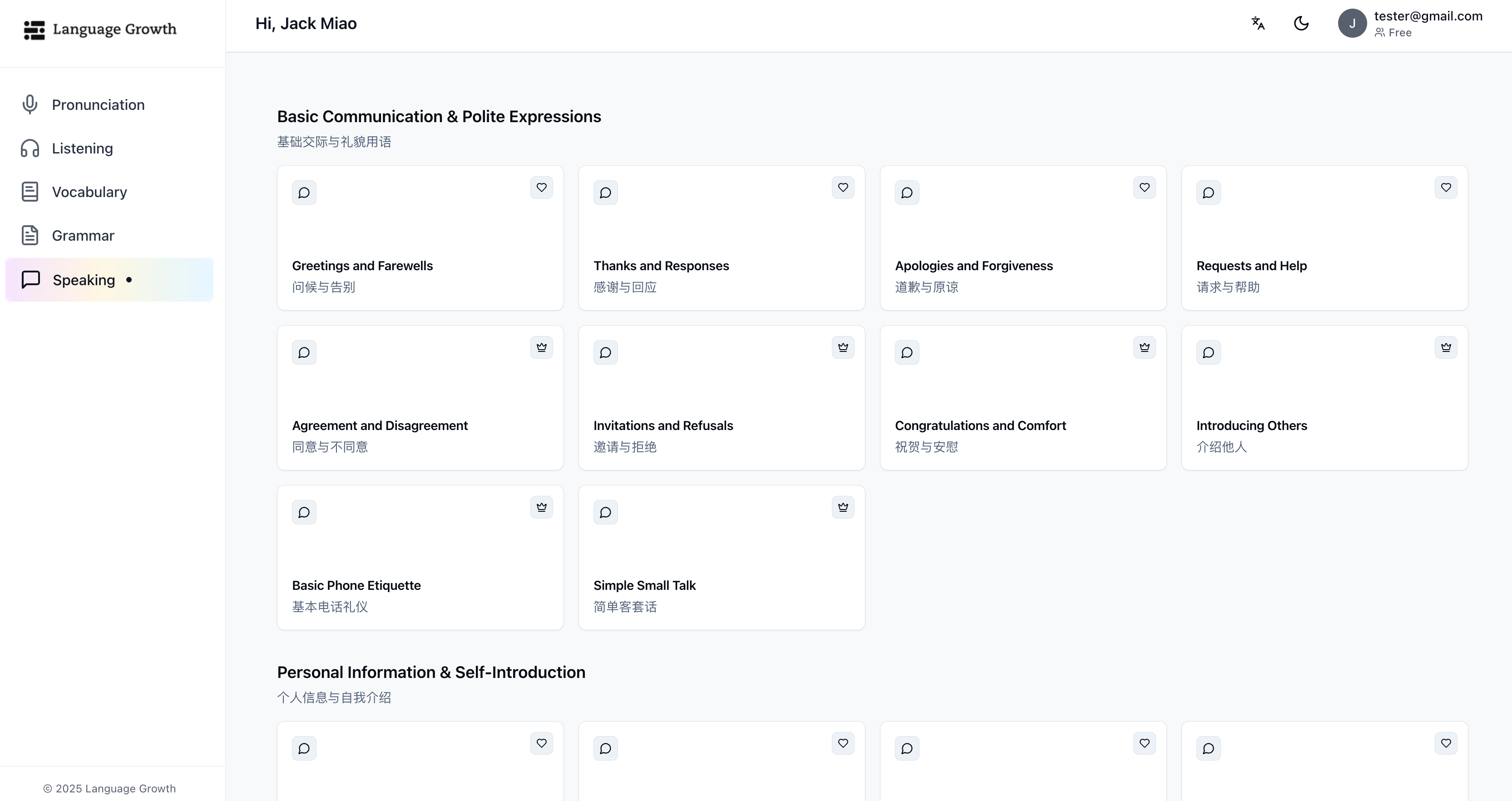Click heart icon on Requests and Help
The width and height of the screenshot is (1512, 801).
1446,188
